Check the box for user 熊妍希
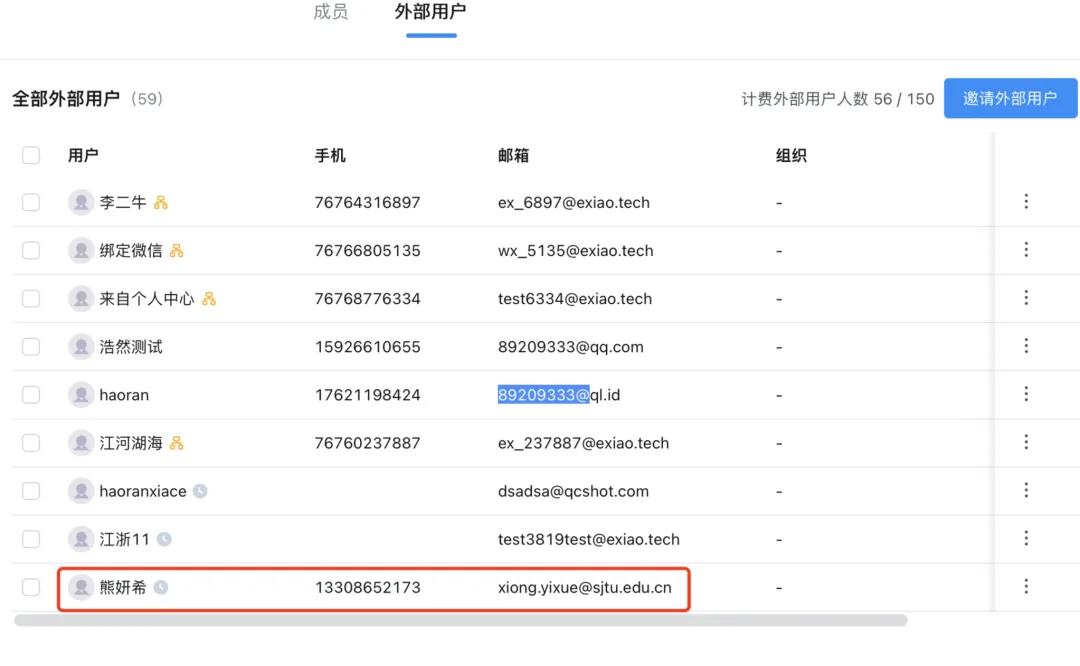1080x666 pixels. tap(31, 587)
